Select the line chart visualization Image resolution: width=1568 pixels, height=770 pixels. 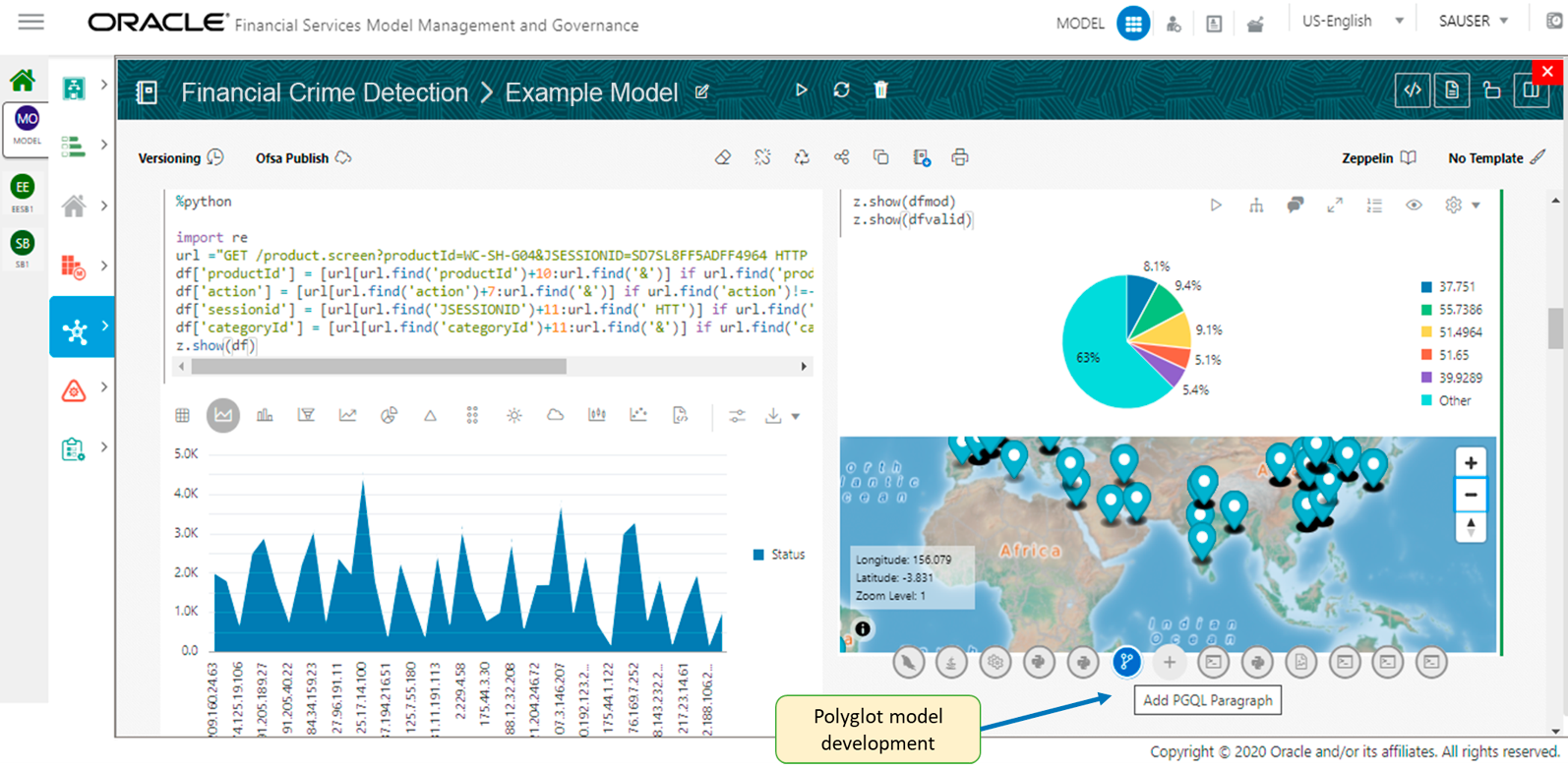pos(347,415)
